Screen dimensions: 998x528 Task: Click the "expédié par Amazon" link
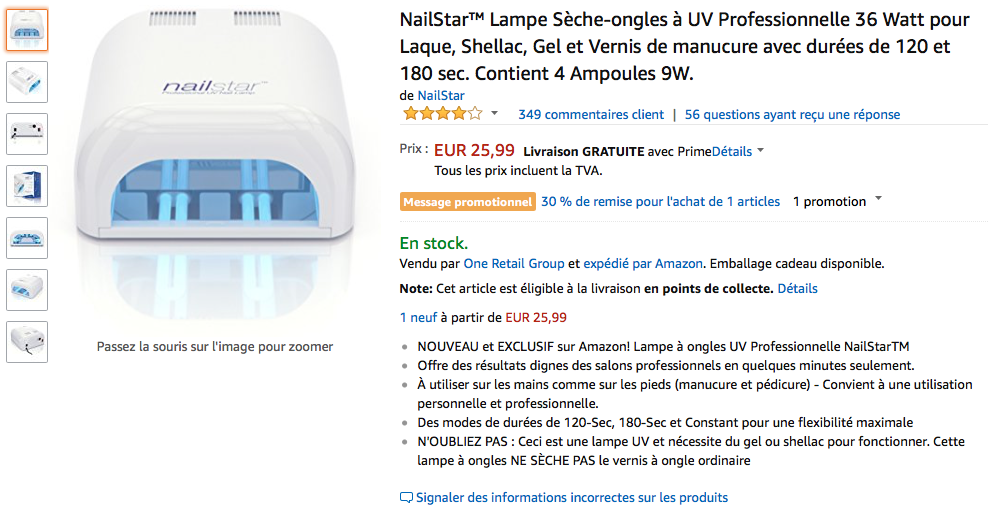point(643,264)
